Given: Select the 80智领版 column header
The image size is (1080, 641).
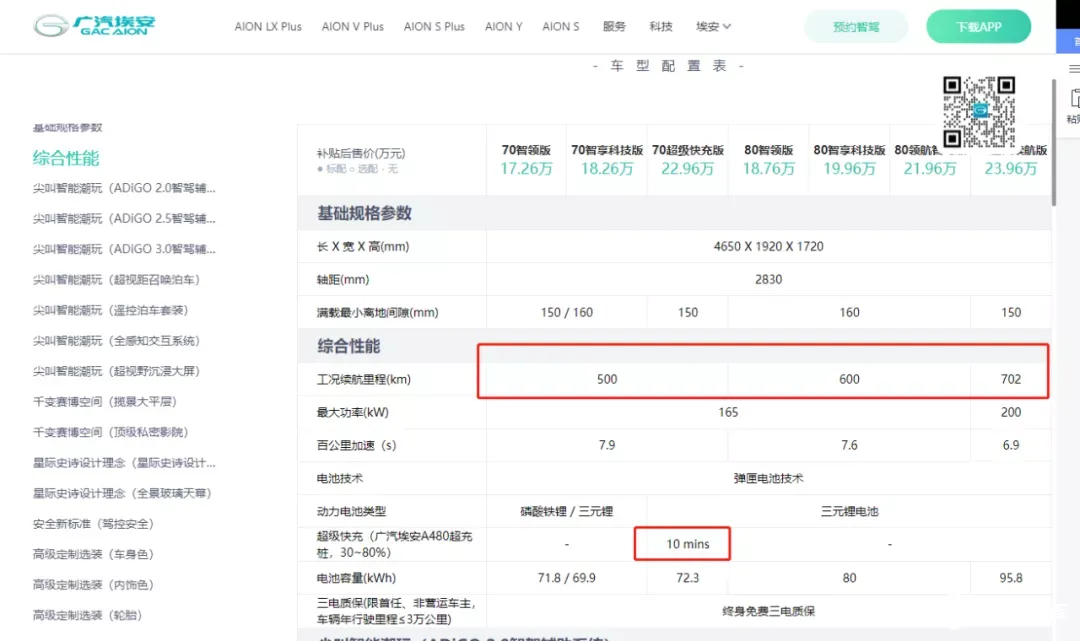Looking at the screenshot, I should [x=769, y=150].
